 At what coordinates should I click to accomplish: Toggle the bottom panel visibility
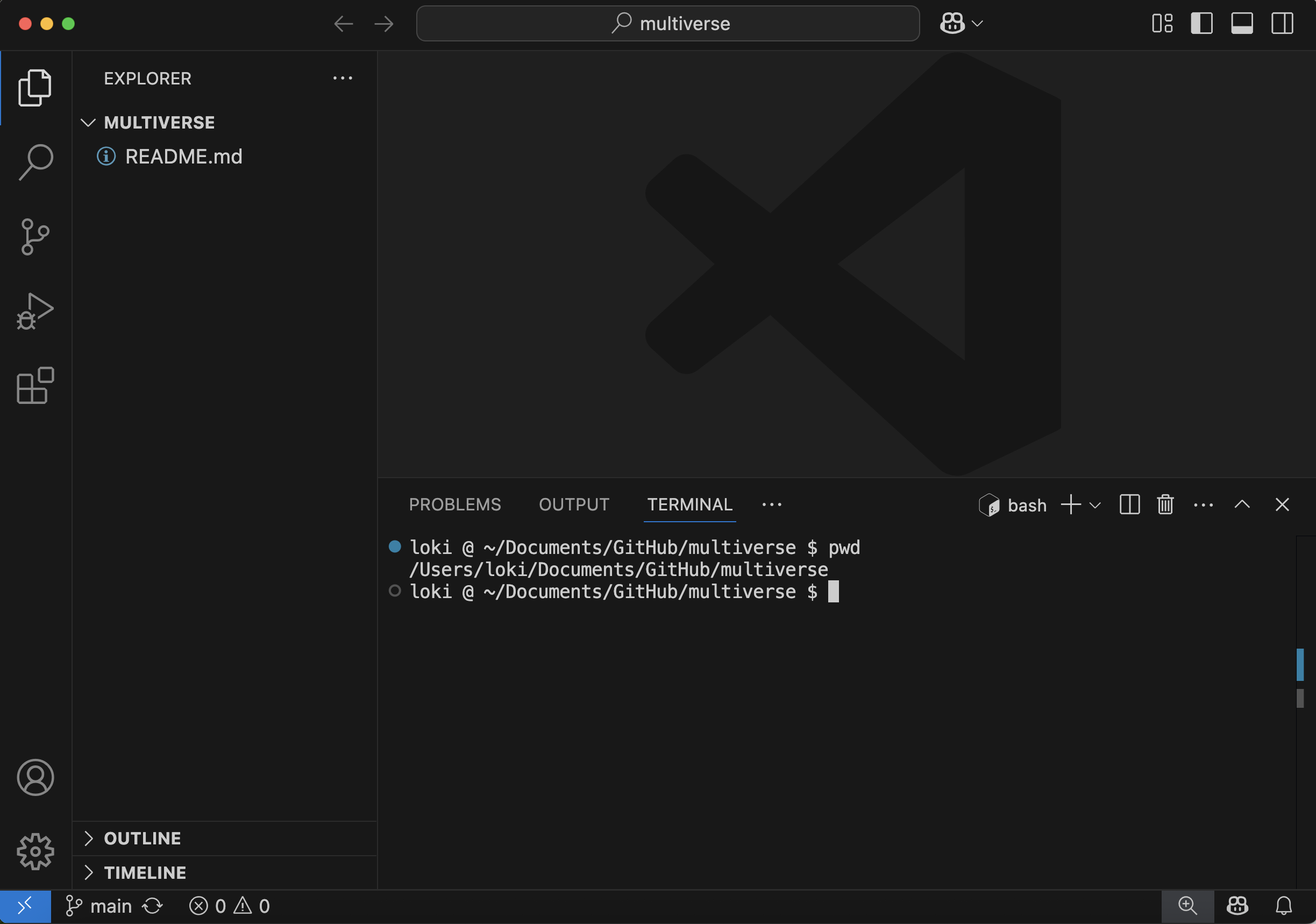pos(1241,24)
